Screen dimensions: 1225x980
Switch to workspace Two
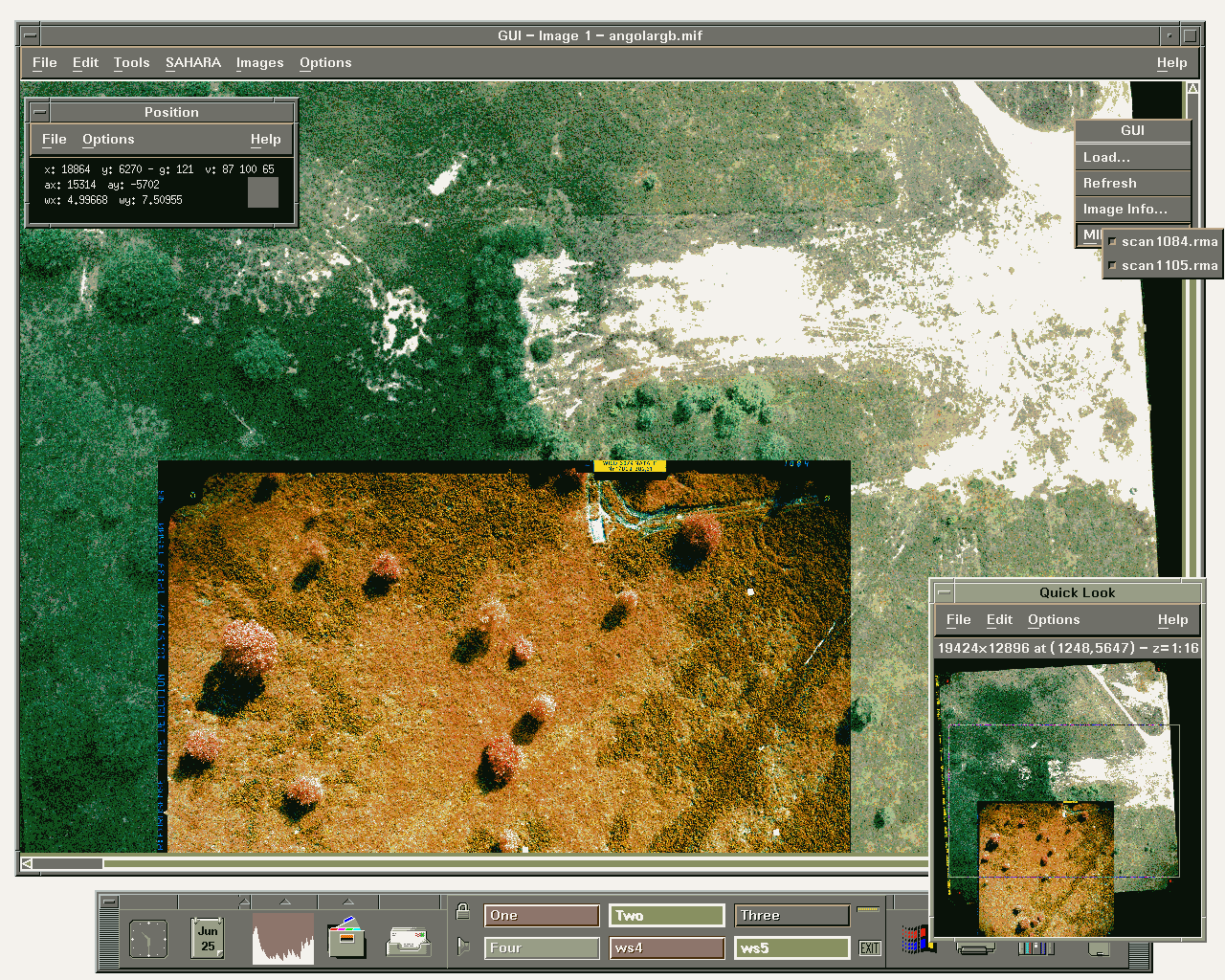[666, 916]
